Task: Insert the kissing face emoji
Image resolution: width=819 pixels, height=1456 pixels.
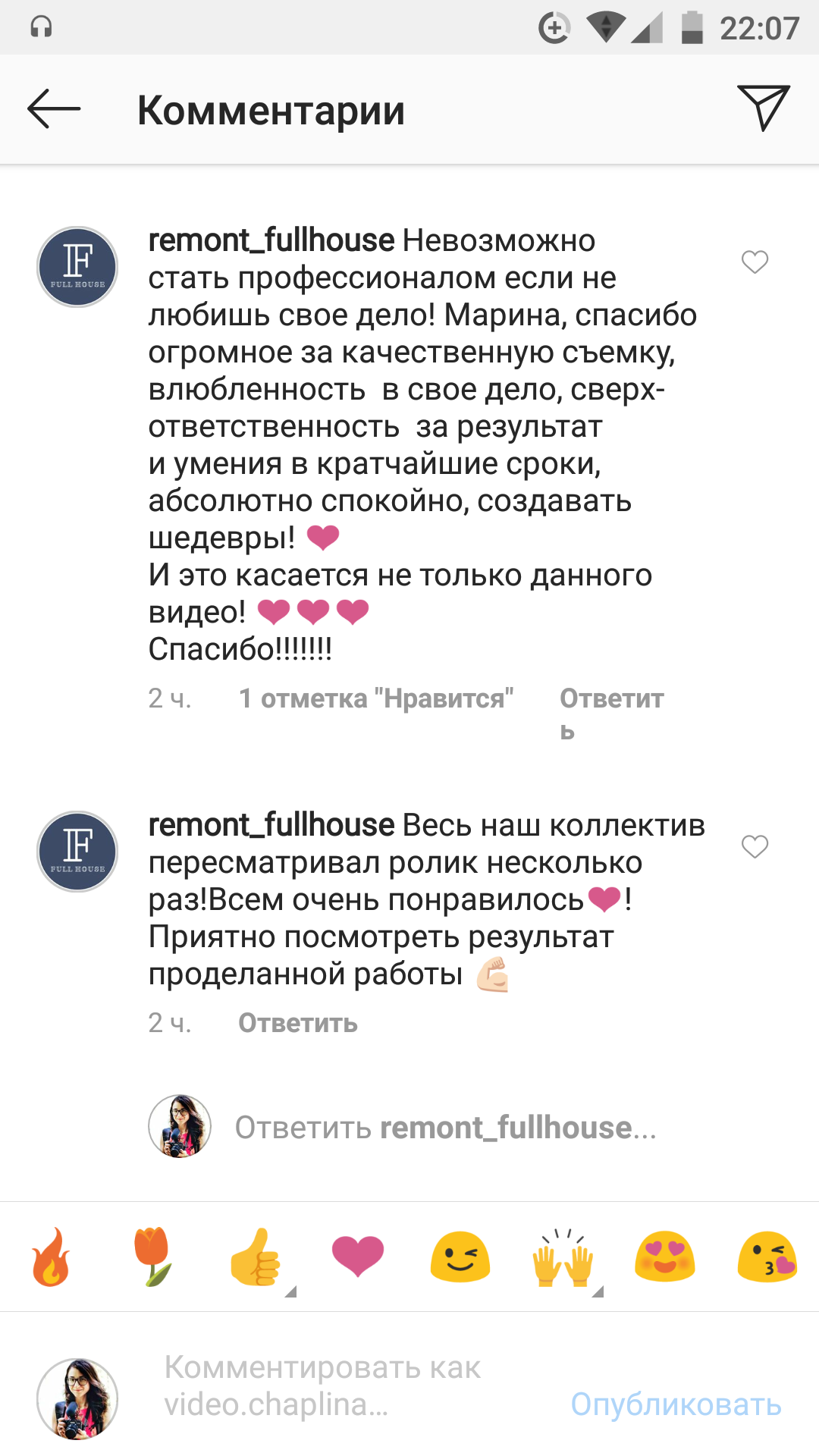Action: click(x=767, y=1257)
